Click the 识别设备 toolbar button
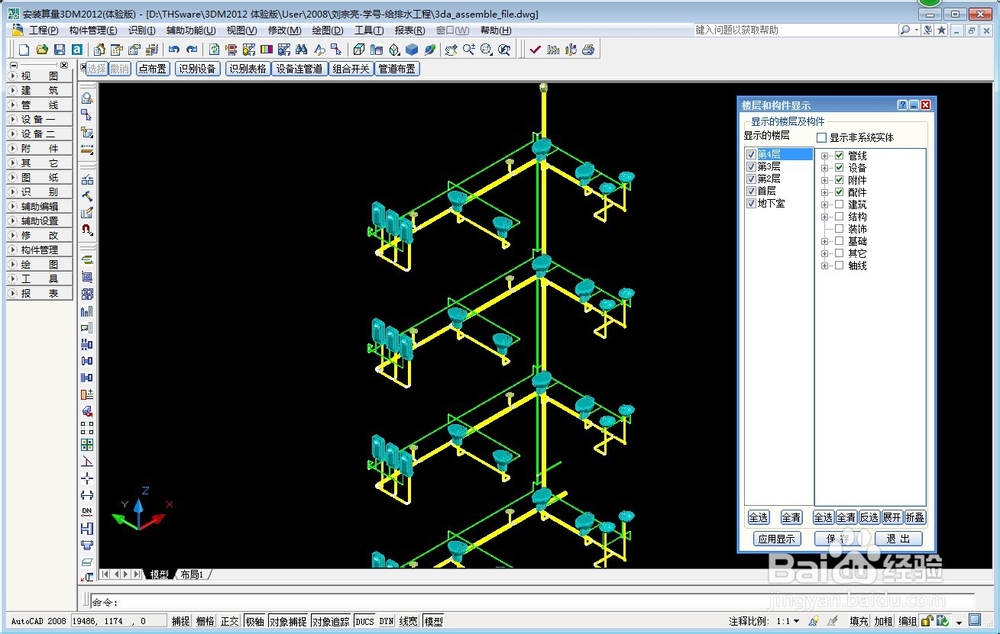This screenshot has height=634, width=1000. pyautogui.click(x=197, y=69)
